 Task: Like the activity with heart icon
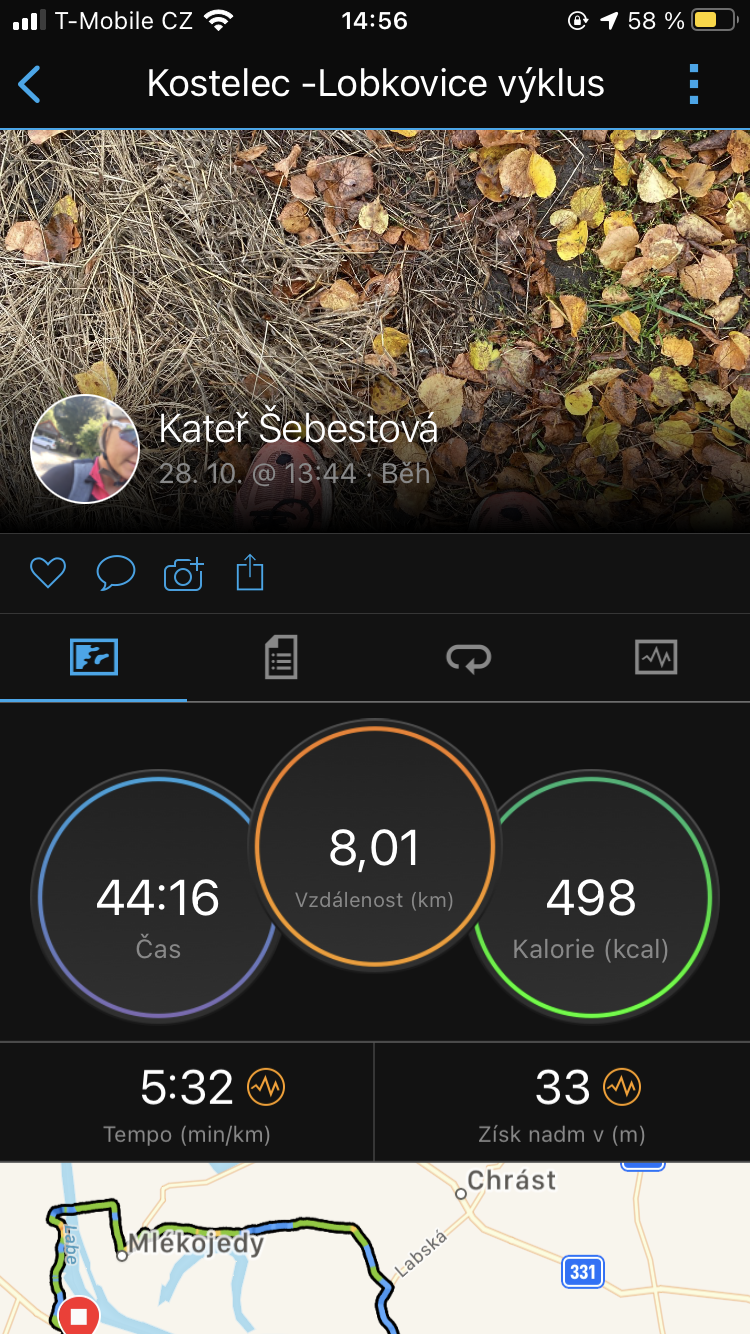click(47, 573)
